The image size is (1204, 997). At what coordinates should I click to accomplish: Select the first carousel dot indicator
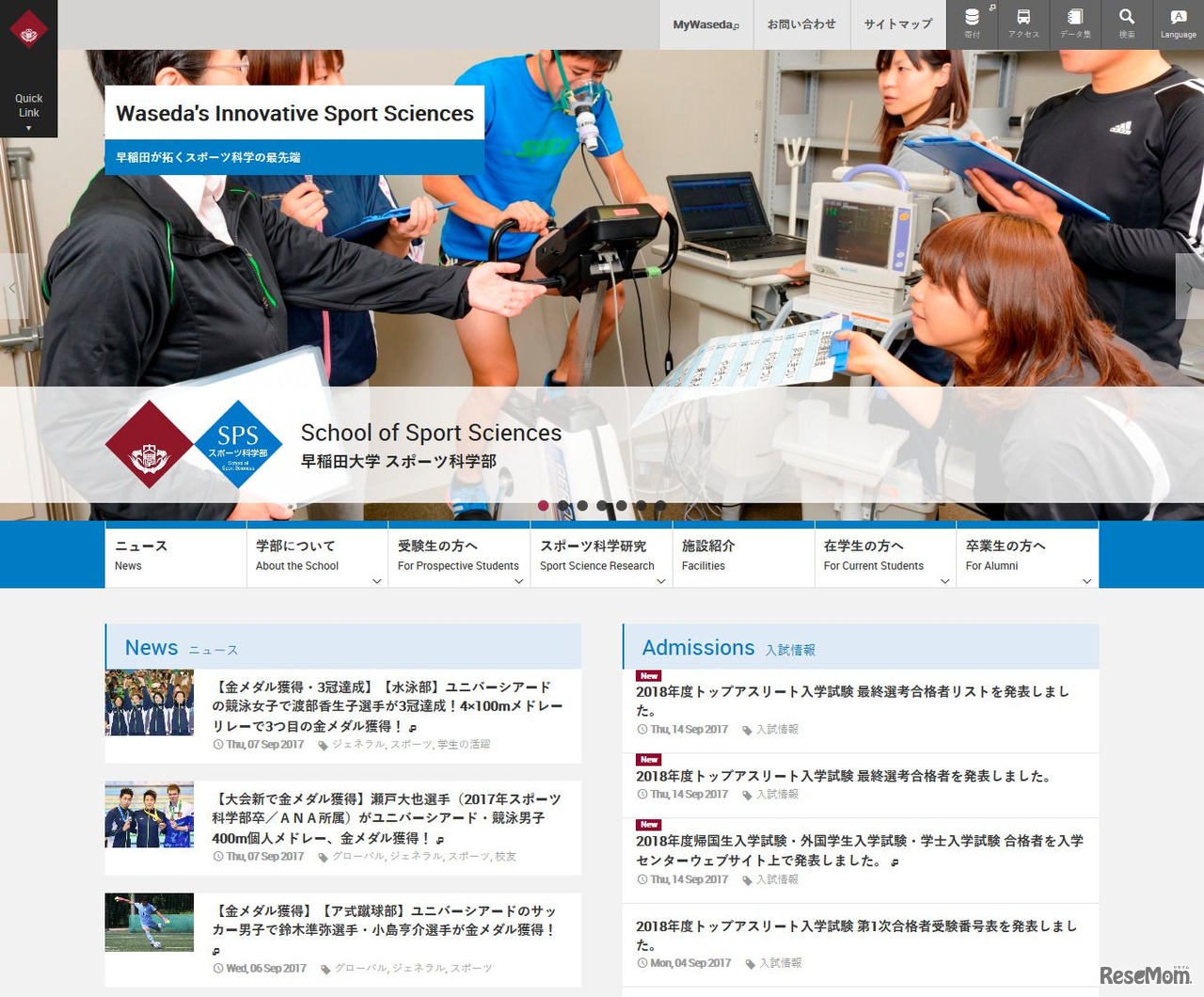click(543, 505)
